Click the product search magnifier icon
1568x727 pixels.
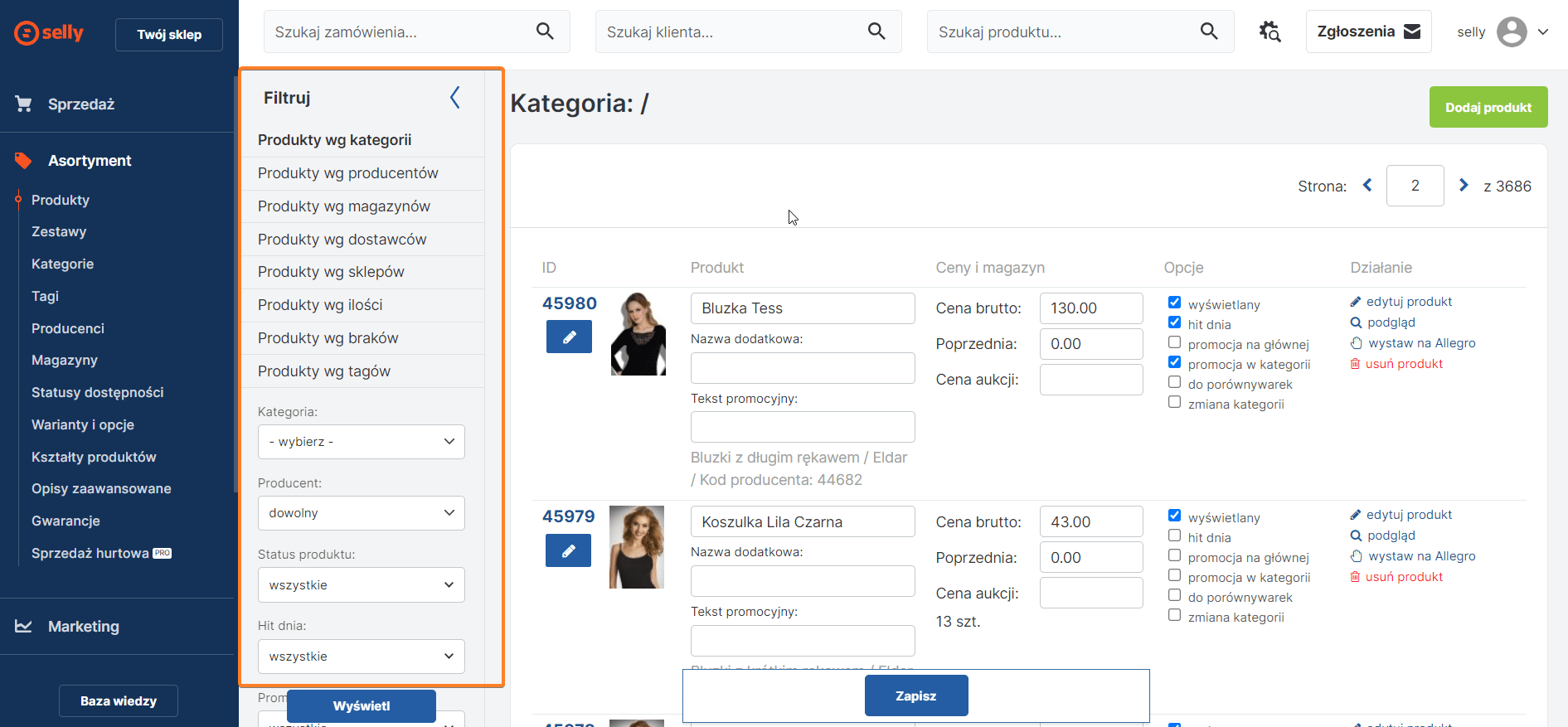[1209, 32]
